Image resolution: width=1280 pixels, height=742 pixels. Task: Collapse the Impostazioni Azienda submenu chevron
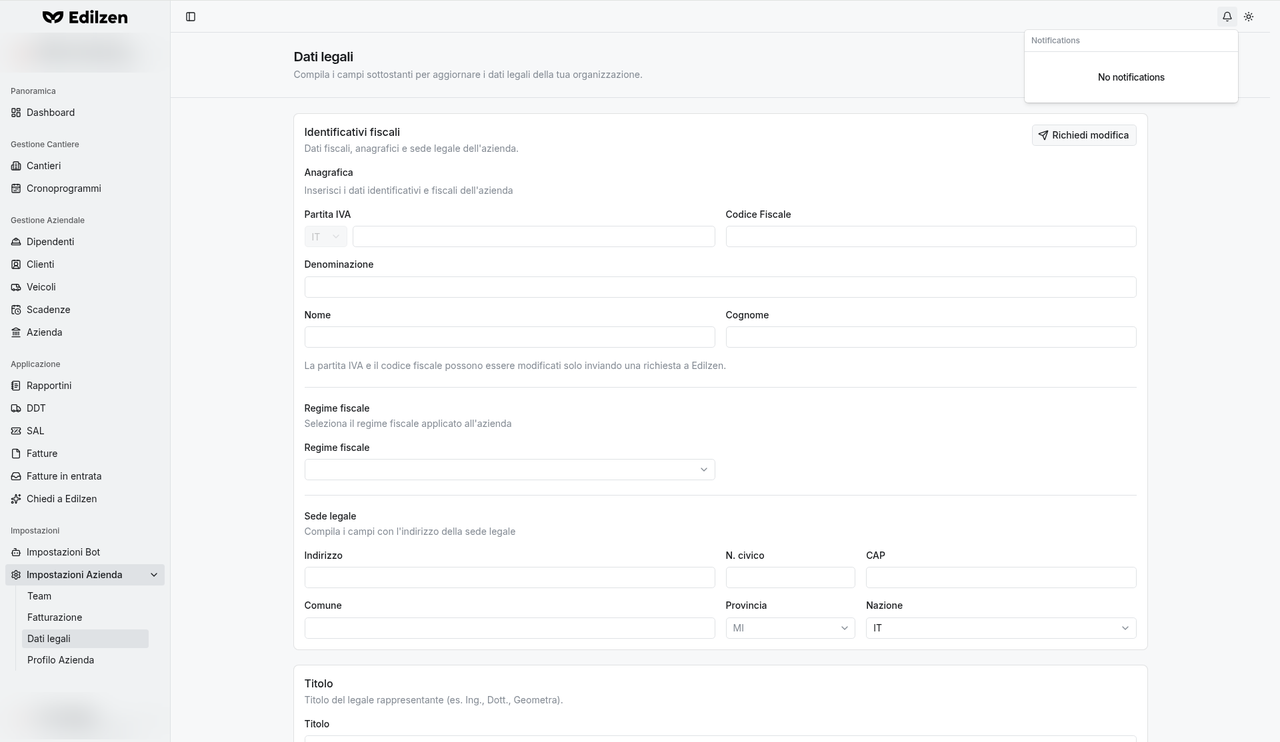pos(154,575)
